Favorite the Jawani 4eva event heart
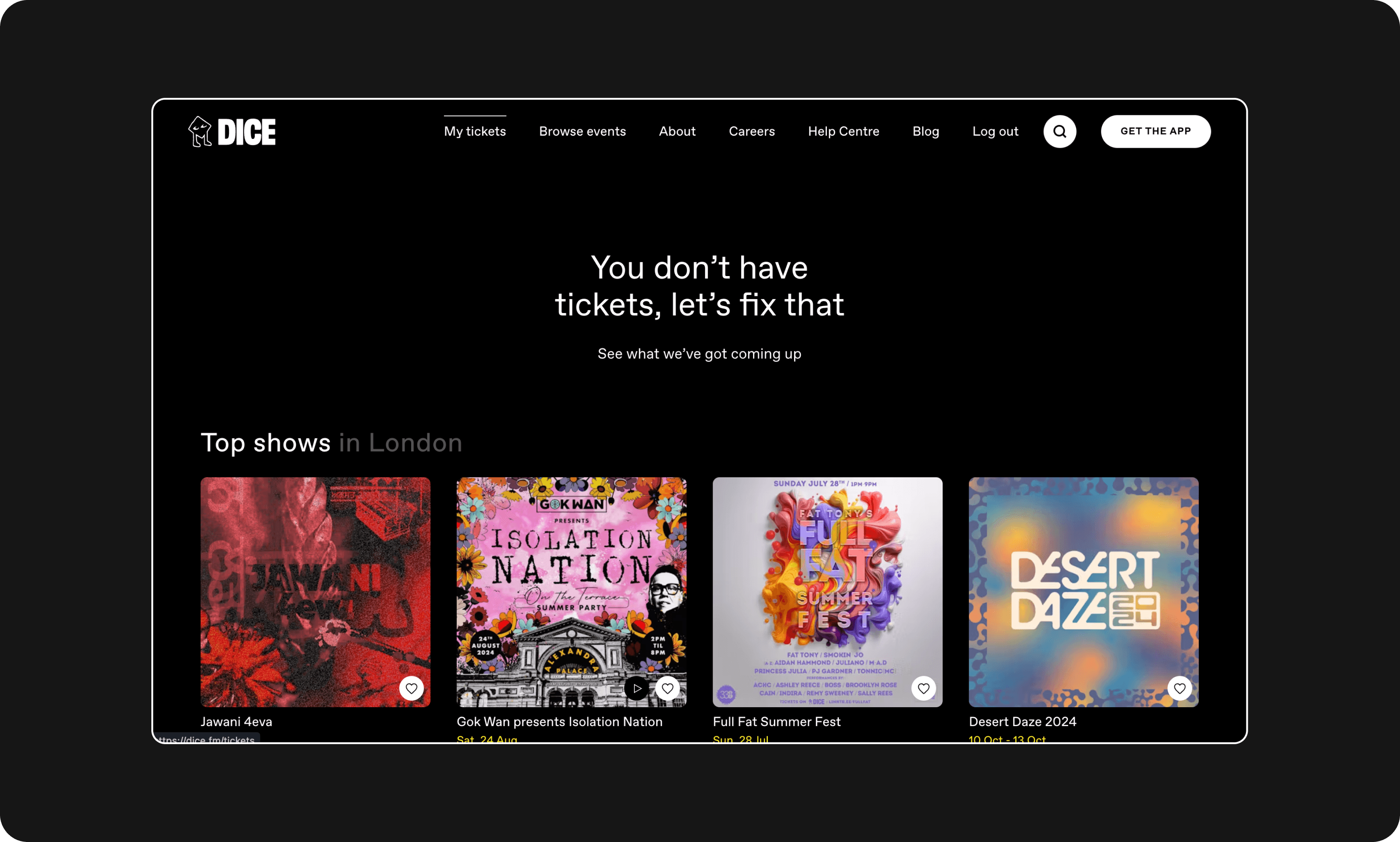The height and width of the screenshot is (842, 1400). tap(411, 688)
